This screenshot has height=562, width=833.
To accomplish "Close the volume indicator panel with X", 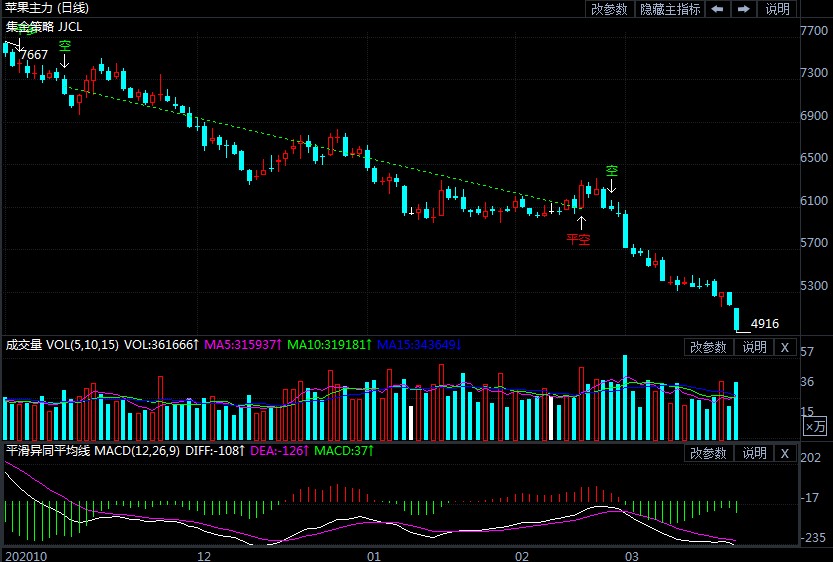I will [784, 347].
